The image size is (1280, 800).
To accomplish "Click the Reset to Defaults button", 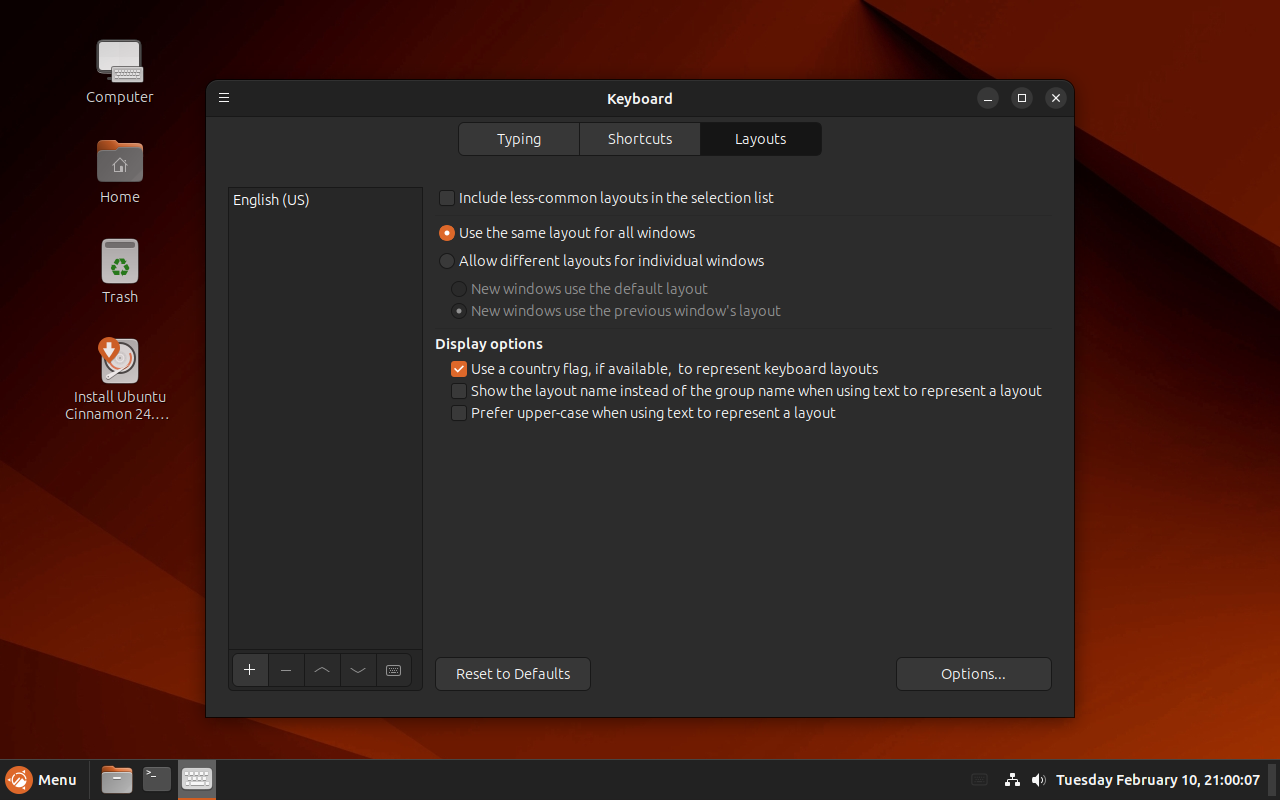I will click(513, 674).
